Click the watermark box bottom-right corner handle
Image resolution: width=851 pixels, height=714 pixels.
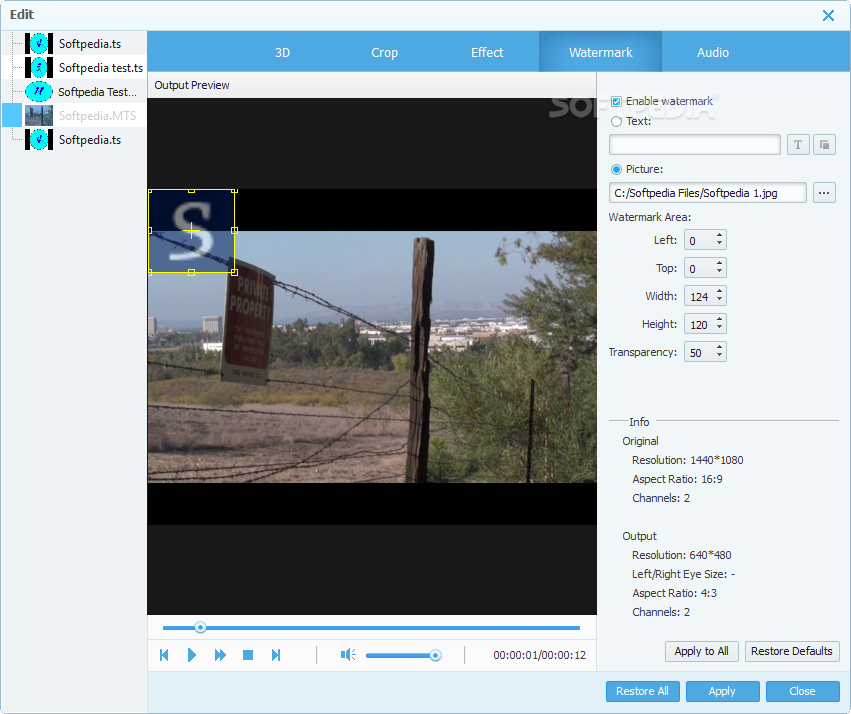click(x=234, y=272)
